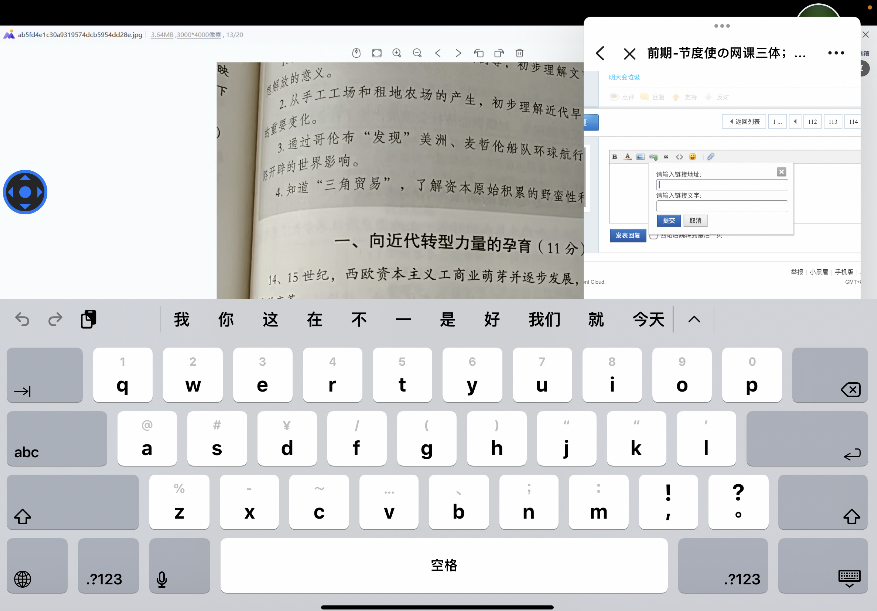This screenshot has width=877, height=611.
Task: Open font color picker in reply editor
Action: coord(628,157)
